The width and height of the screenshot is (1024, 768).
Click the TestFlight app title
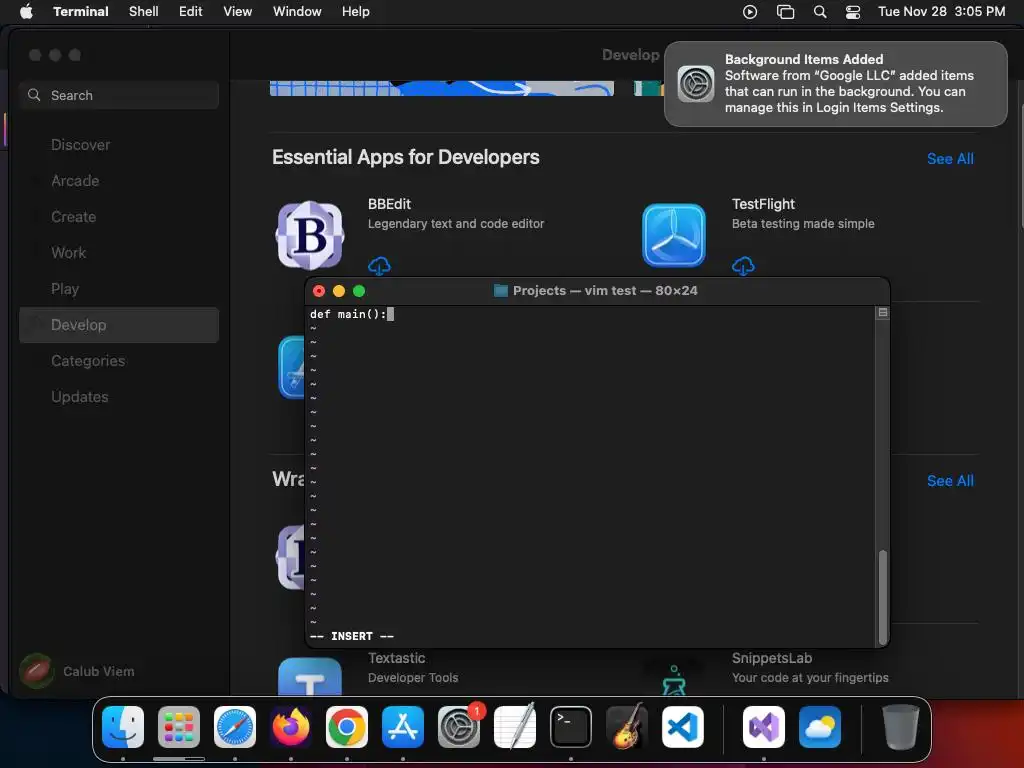tap(763, 204)
